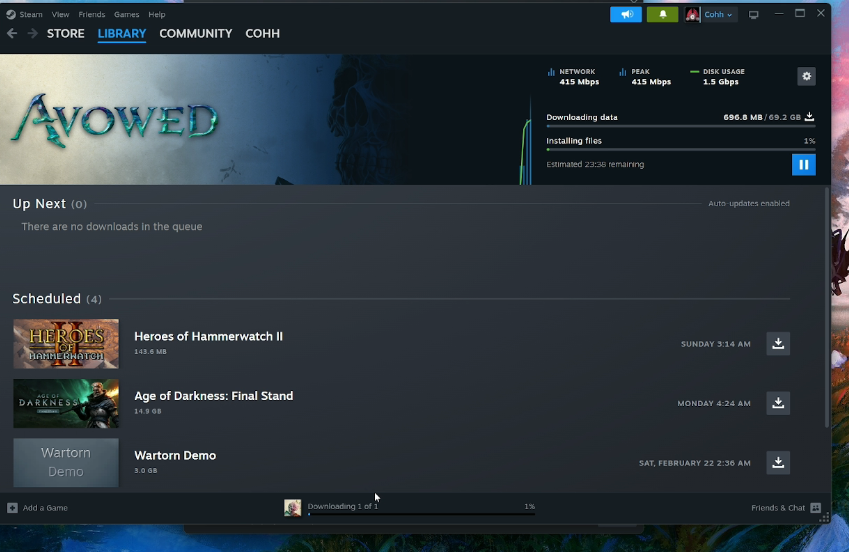Click the Add a Game label

[45, 508]
